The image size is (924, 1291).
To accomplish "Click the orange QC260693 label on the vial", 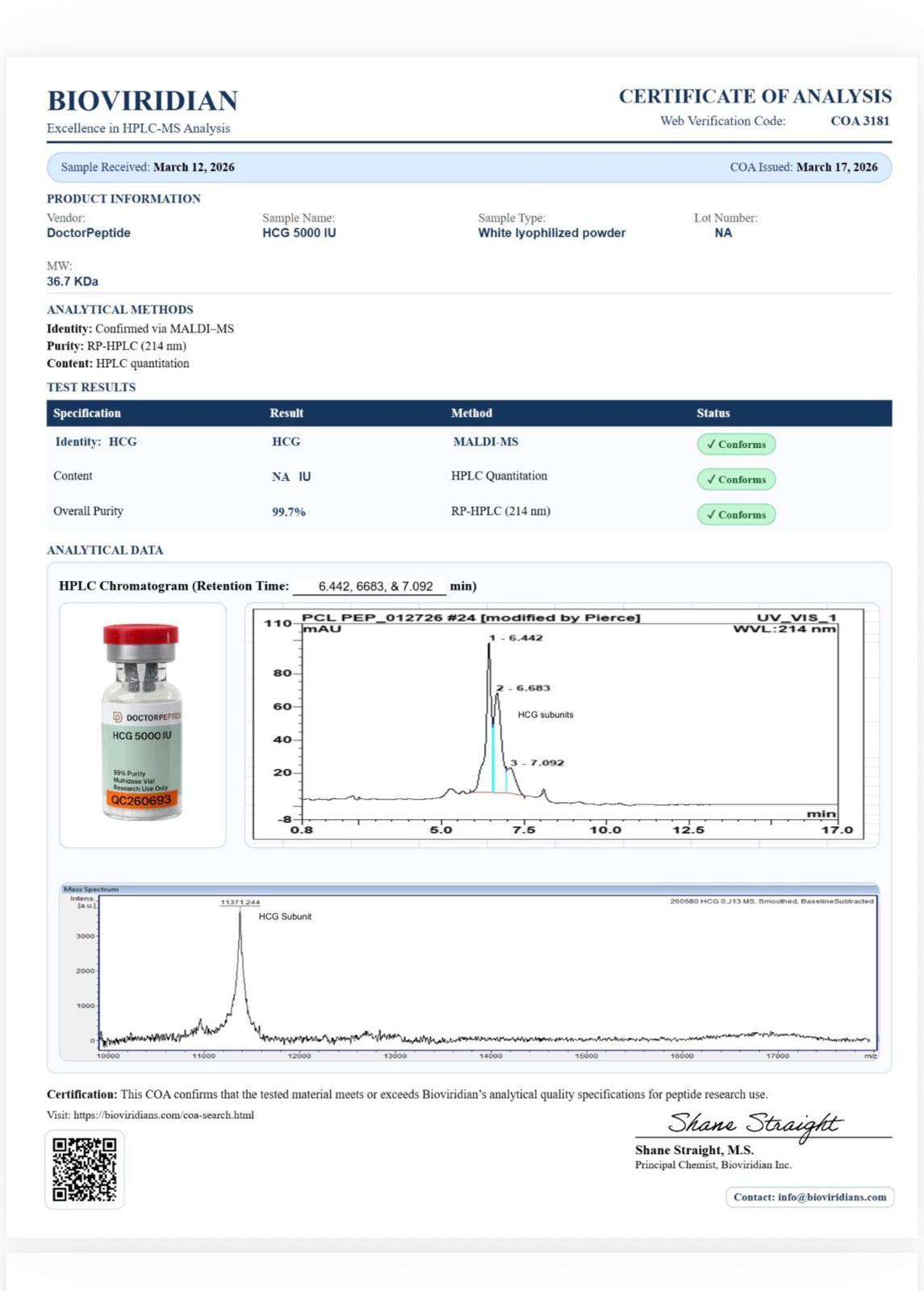I will coord(141,800).
